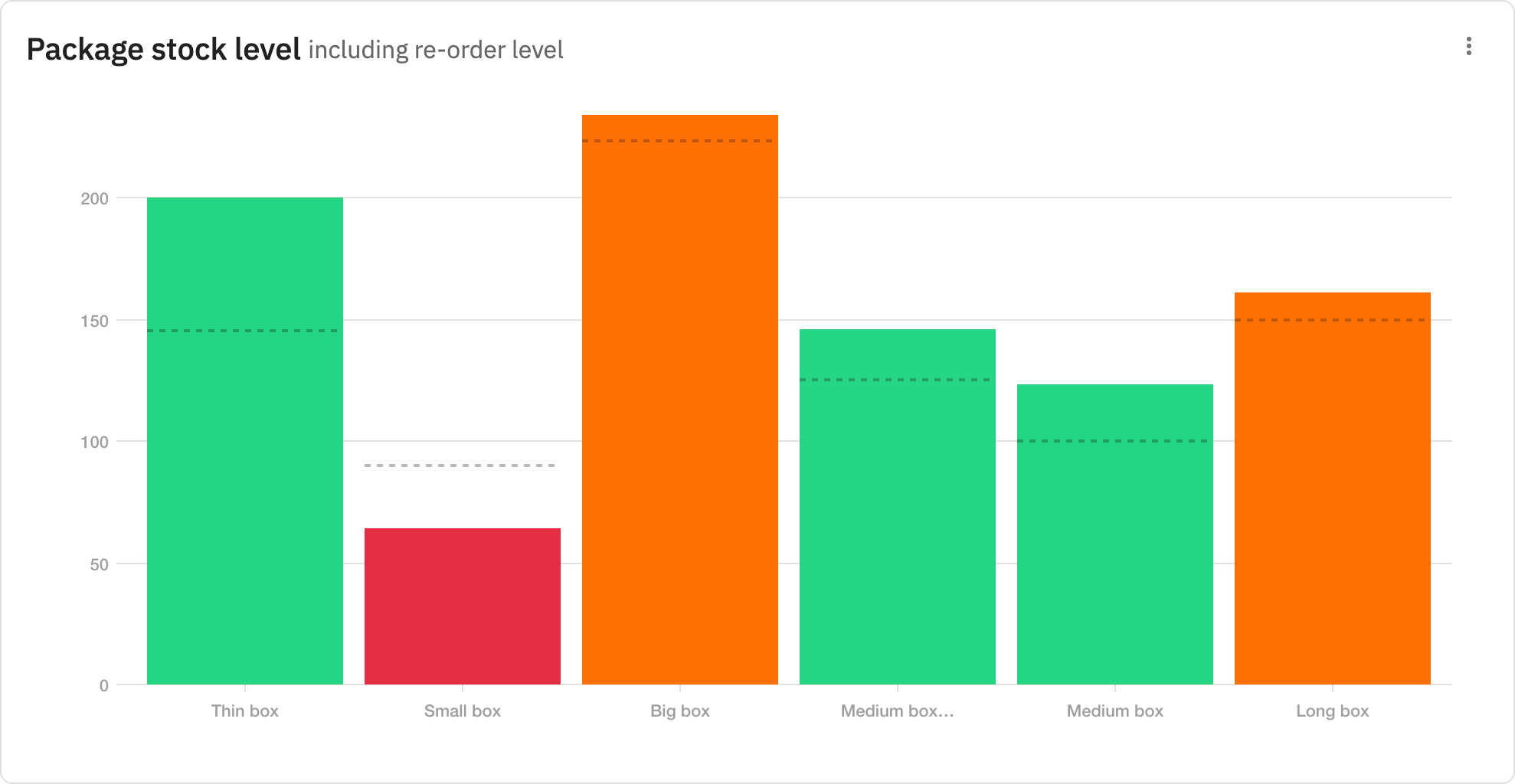Click the Small box dashed re-order line

[460, 465]
